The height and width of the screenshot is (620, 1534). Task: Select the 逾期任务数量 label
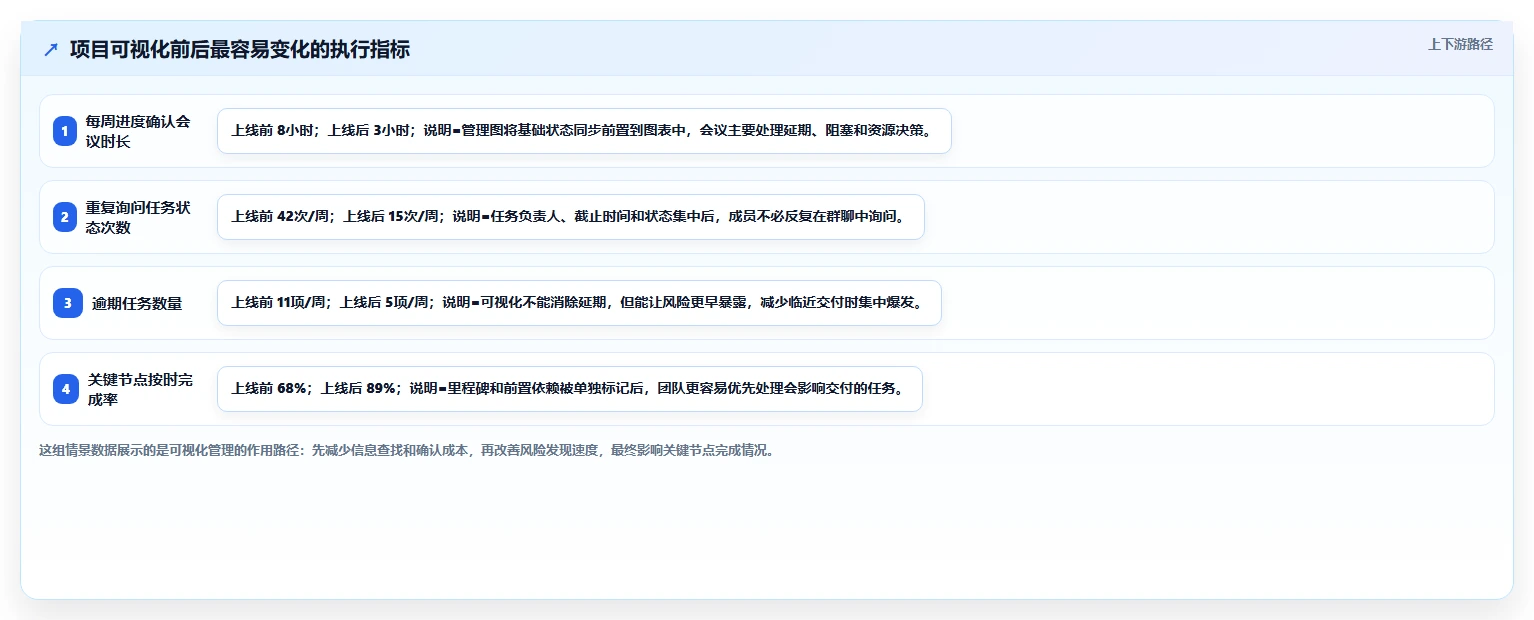[137, 303]
